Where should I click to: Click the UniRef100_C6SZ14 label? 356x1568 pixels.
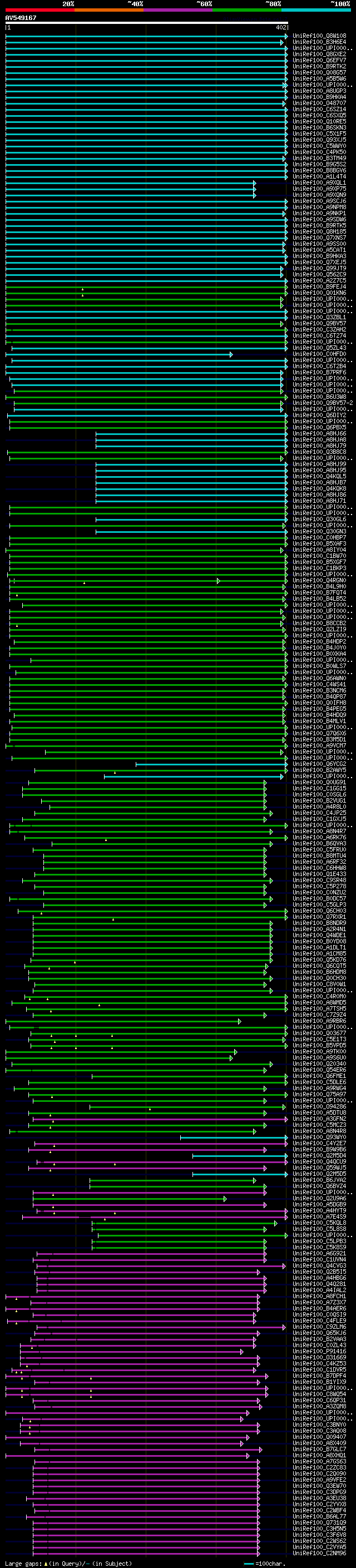point(319,109)
